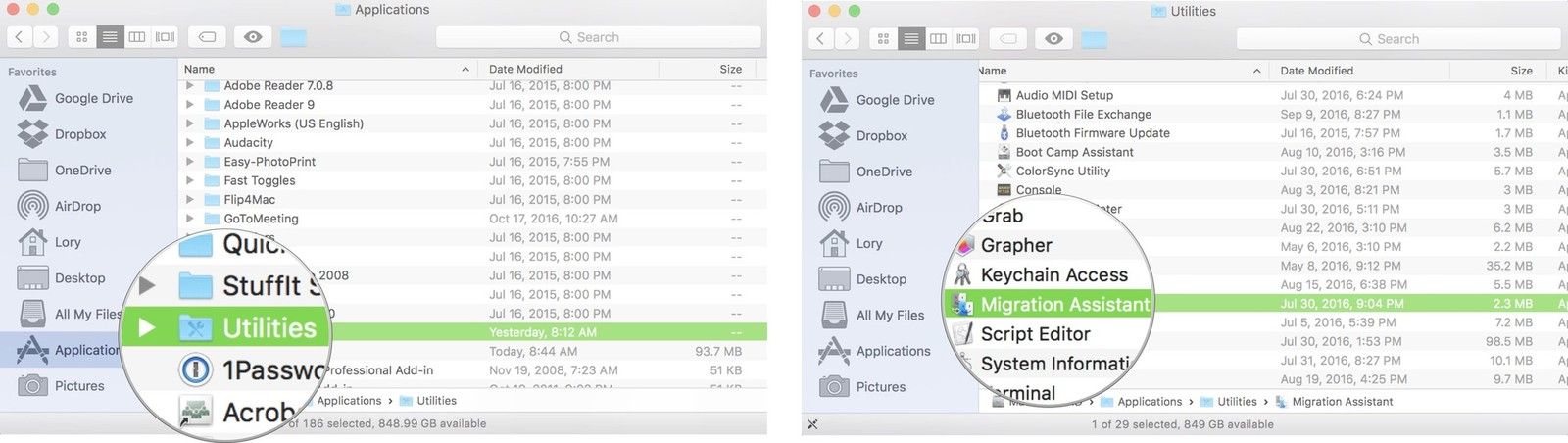Select Boot Camp Assistant in the Utilities list
Image resolution: width=1568 pixels, height=443 pixels.
pyautogui.click(x=1074, y=152)
